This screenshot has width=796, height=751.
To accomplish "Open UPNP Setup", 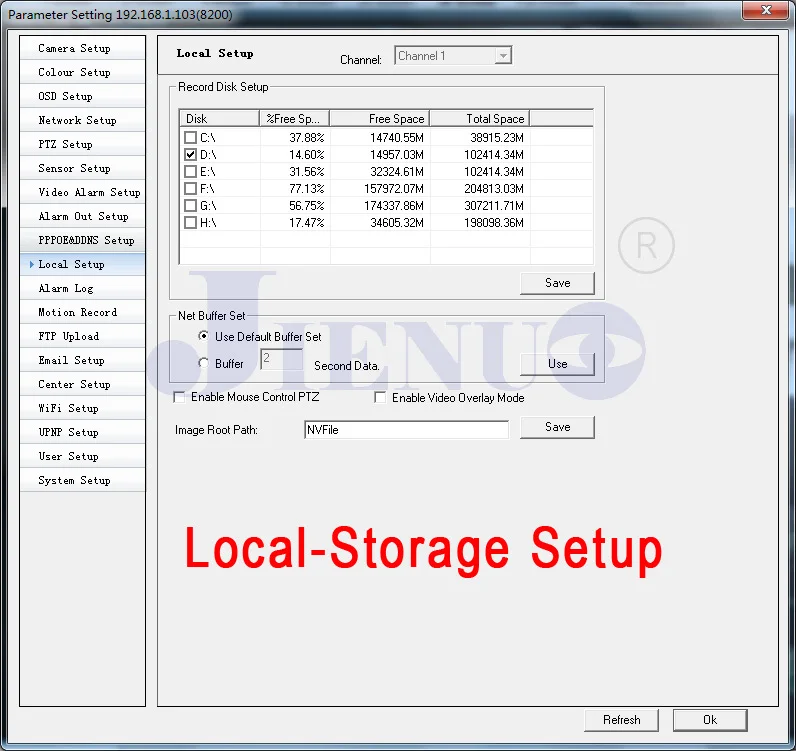I will pos(82,432).
